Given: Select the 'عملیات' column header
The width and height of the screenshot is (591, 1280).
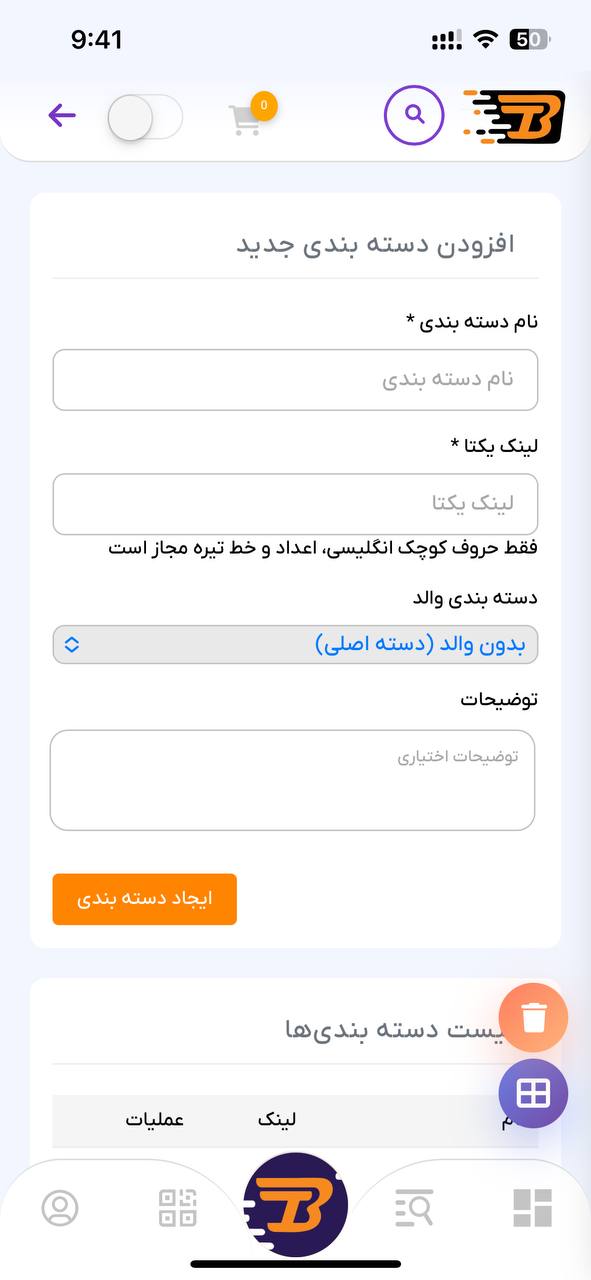Looking at the screenshot, I should click(155, 1120).
